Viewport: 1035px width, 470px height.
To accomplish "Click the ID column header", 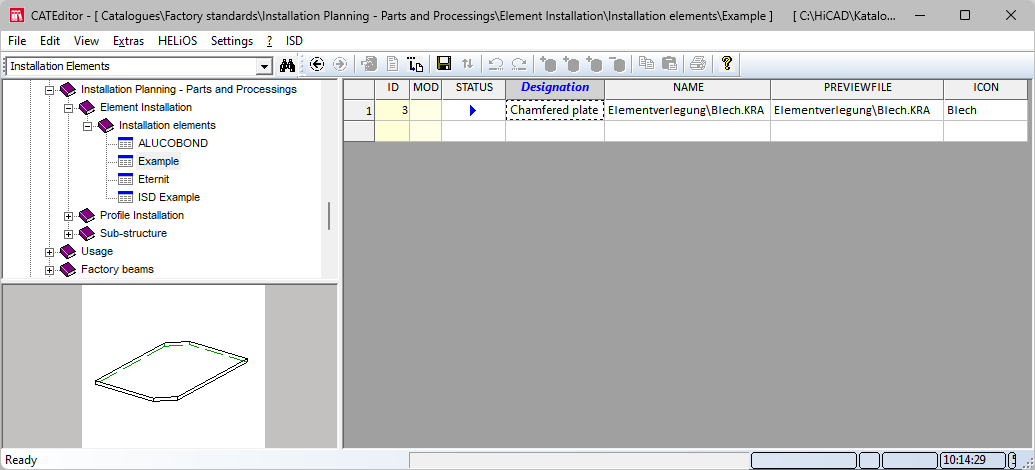I will pyautogui.click(x=393, y=88).
